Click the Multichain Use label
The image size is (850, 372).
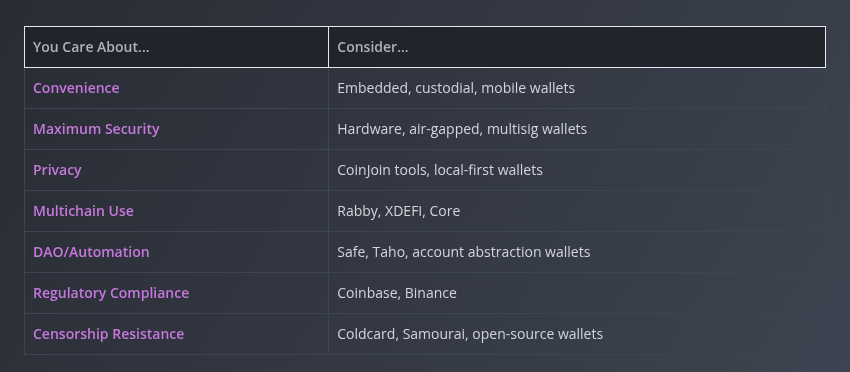[83, 211]
